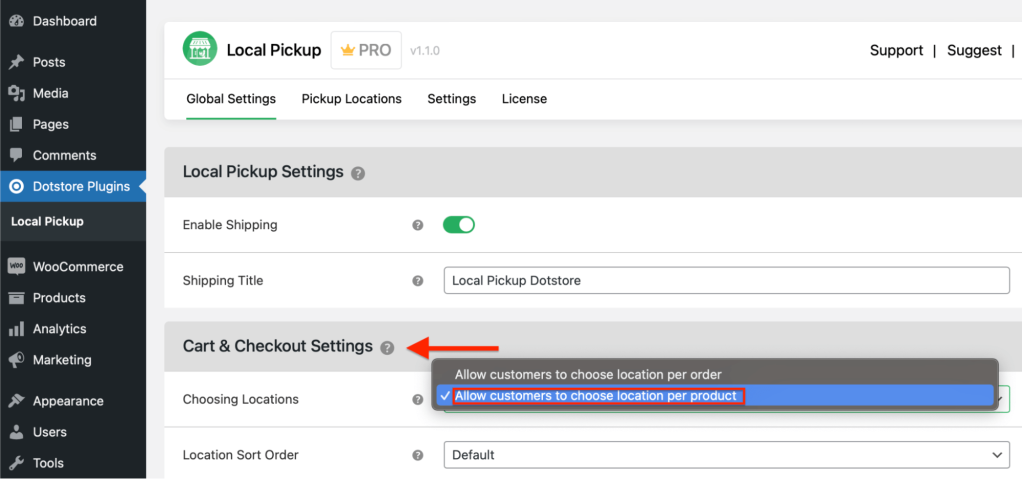
Task: Click the PRO crown badge
Action: click(x=366, y=50)
